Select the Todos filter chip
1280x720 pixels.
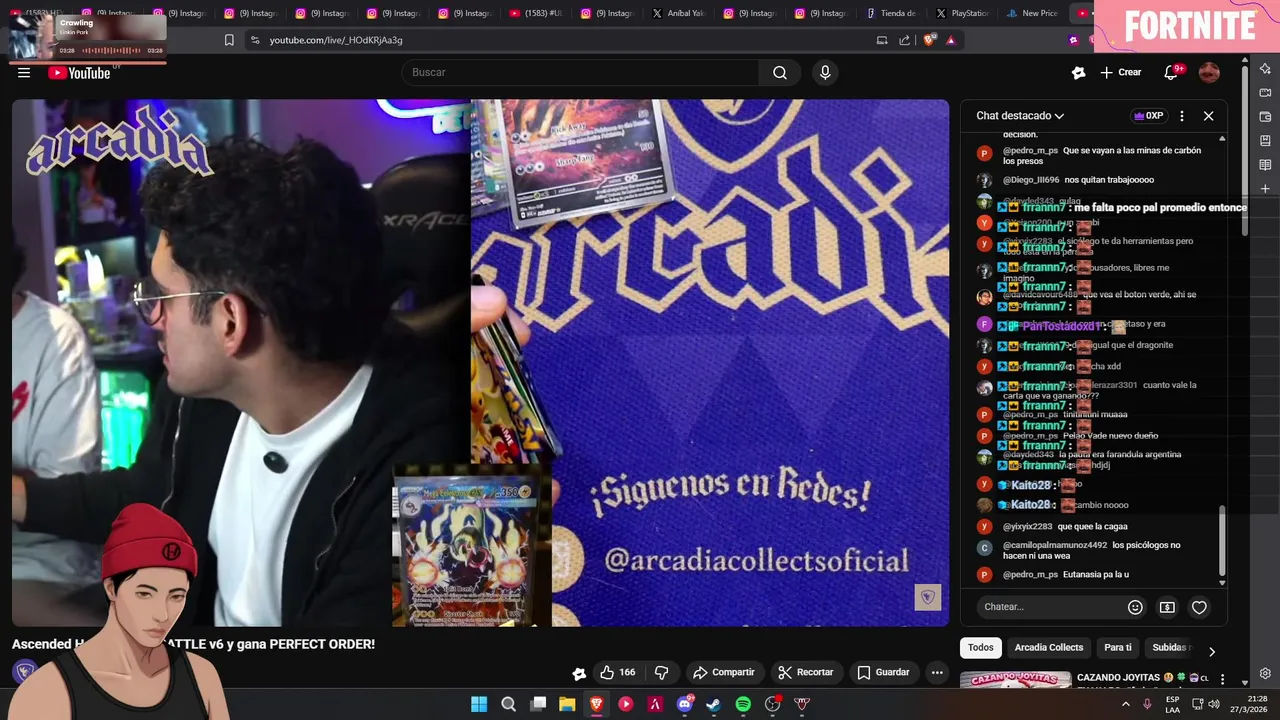tap(981, 648)
